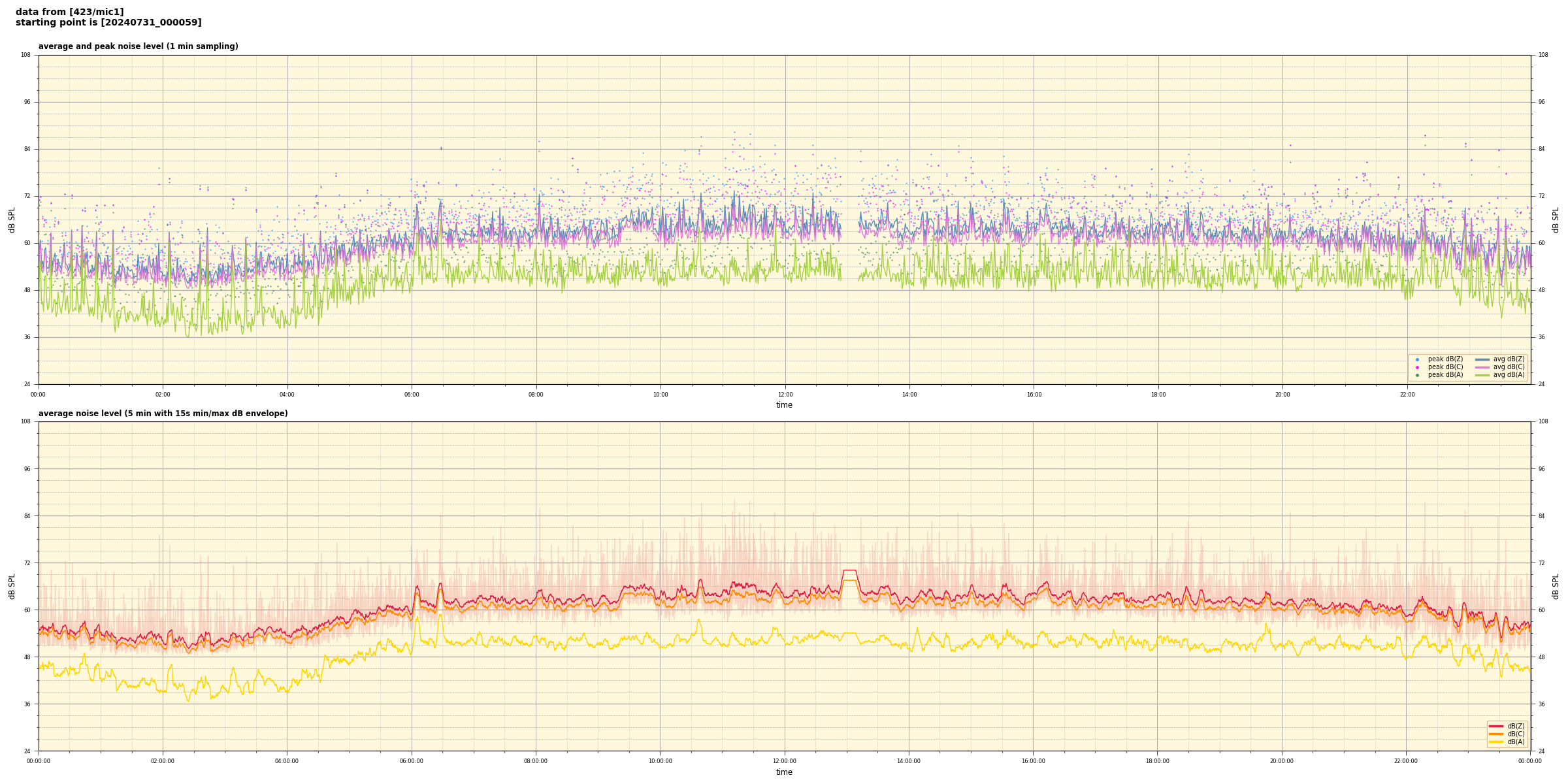1568x784 pixels.
Task: Select the avg dB(A) legend line in top chart
Action: click(1482, 375)
